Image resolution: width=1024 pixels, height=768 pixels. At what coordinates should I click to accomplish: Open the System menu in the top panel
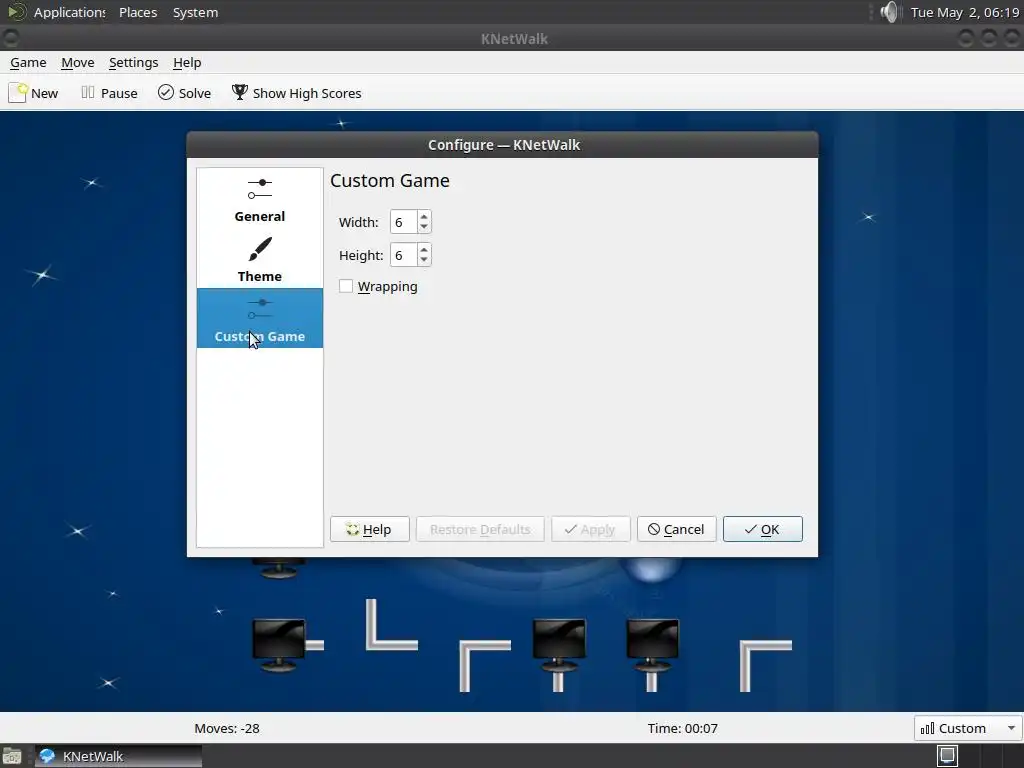(x=195, y=12)
